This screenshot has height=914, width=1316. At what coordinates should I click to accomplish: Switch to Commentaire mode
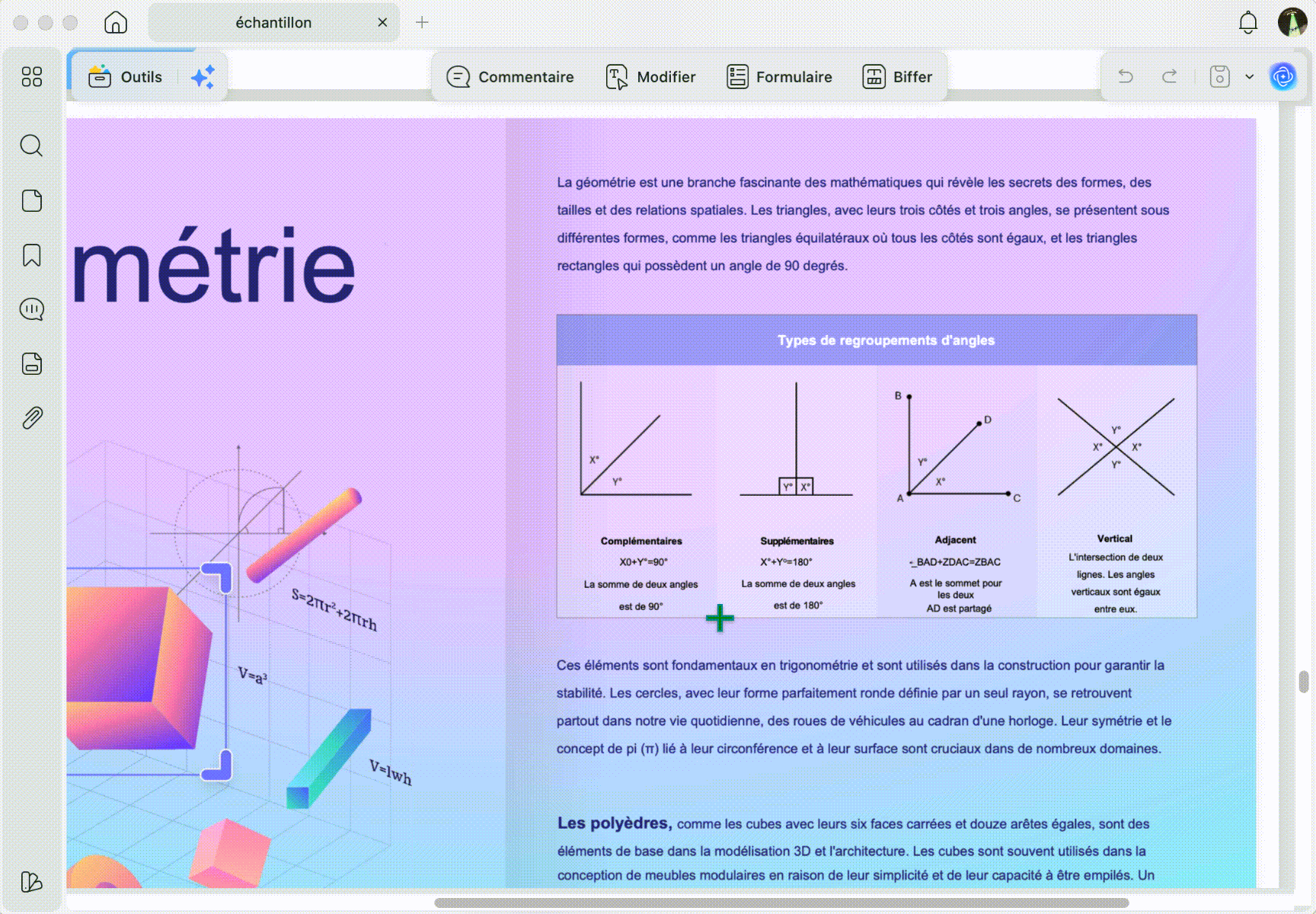[x=510, y=77]
